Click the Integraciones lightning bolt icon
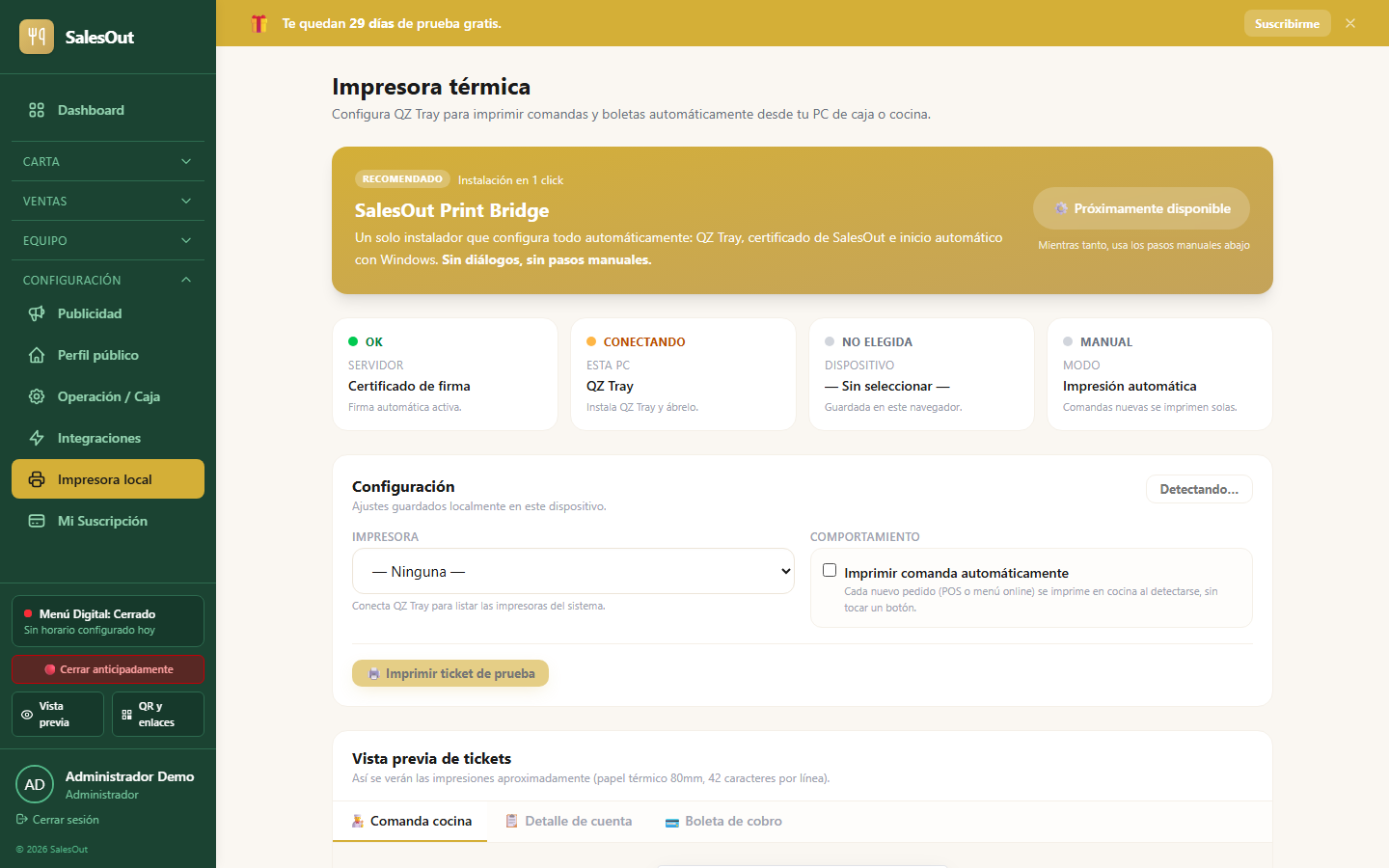1389x868 pixels. pyautogui.click(x=37, y=438)
